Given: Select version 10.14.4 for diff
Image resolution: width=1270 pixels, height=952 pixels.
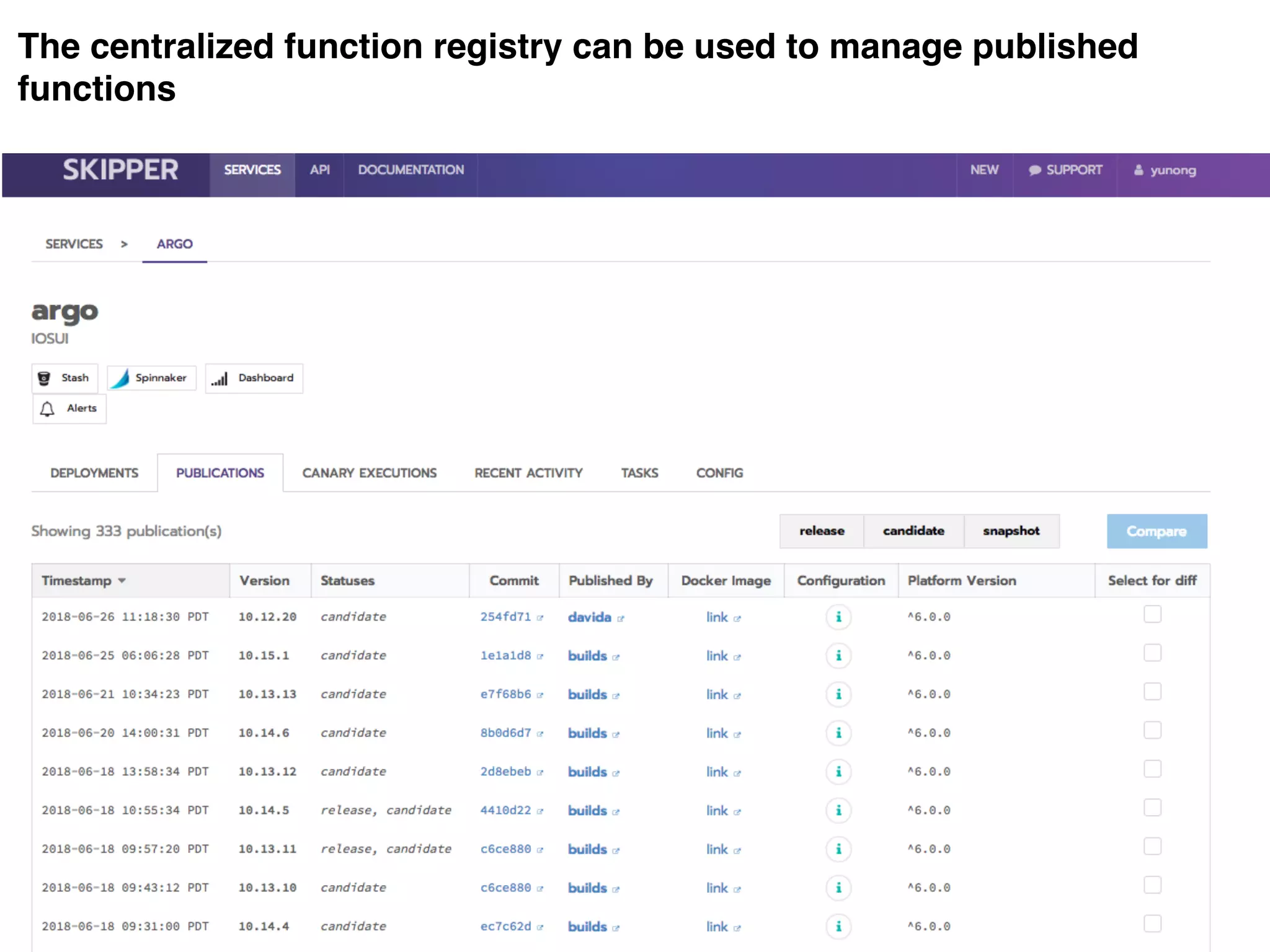Looking at the screenshot, I should [1152, 923].
